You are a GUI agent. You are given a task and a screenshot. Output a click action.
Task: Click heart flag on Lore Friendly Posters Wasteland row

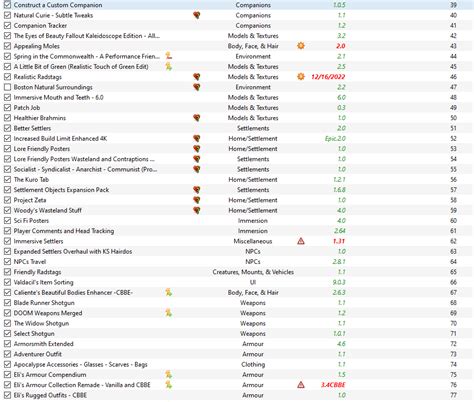coord(197,159)
